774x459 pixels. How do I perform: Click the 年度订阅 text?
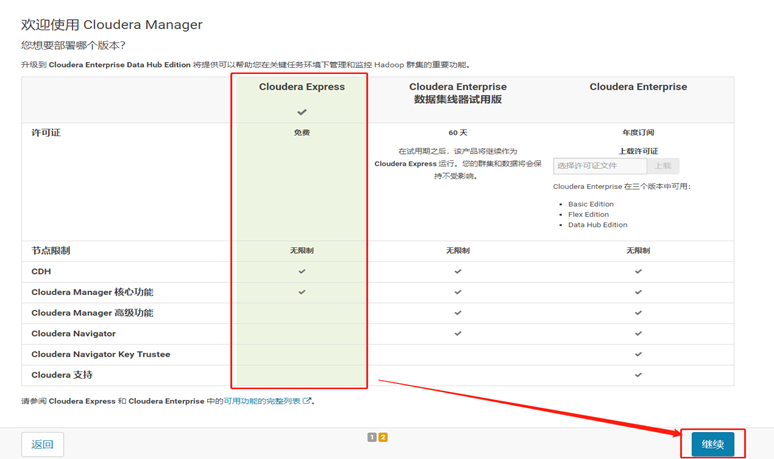[x=638, y=133]
